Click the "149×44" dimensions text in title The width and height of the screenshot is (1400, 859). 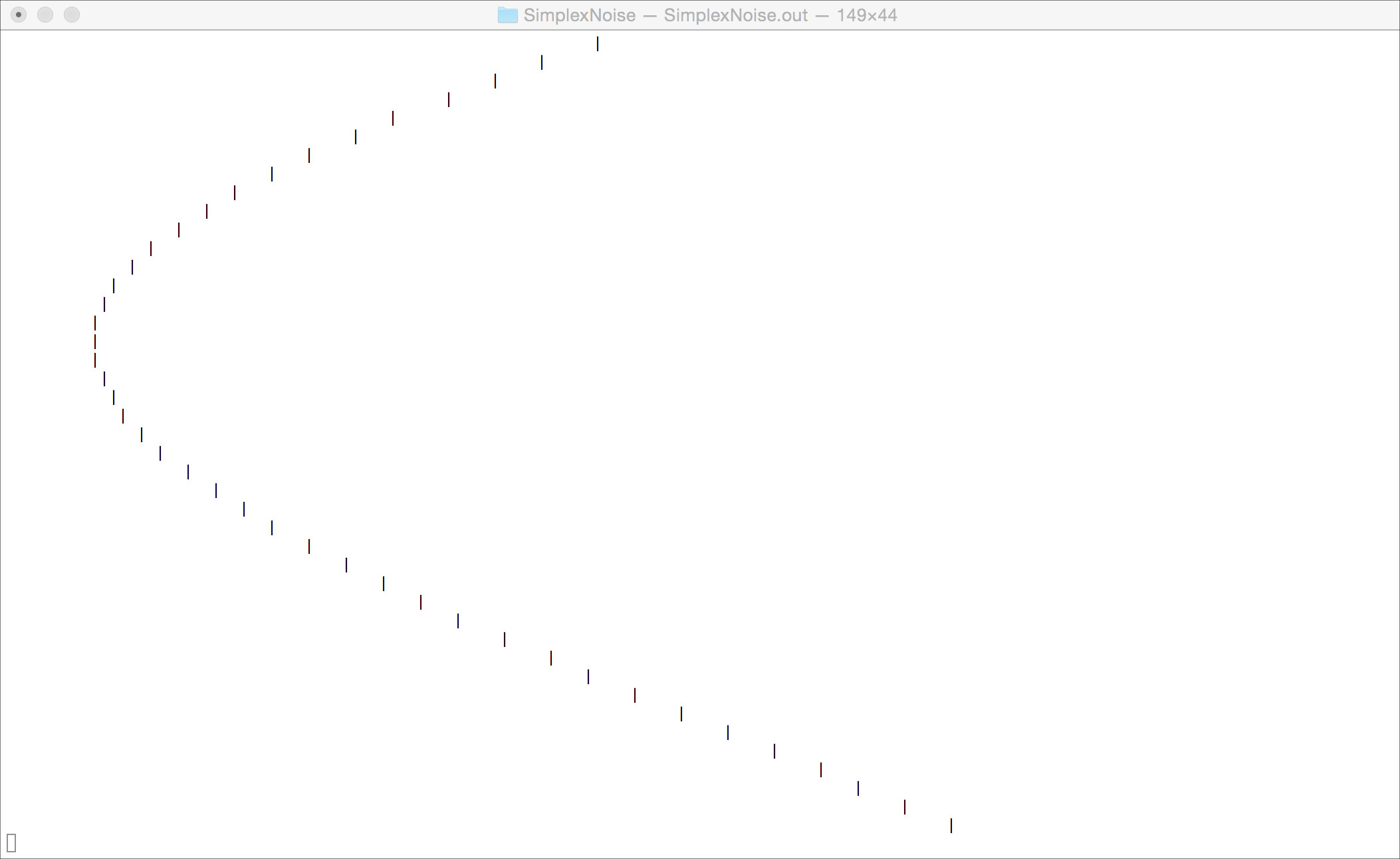pos(866,15)
